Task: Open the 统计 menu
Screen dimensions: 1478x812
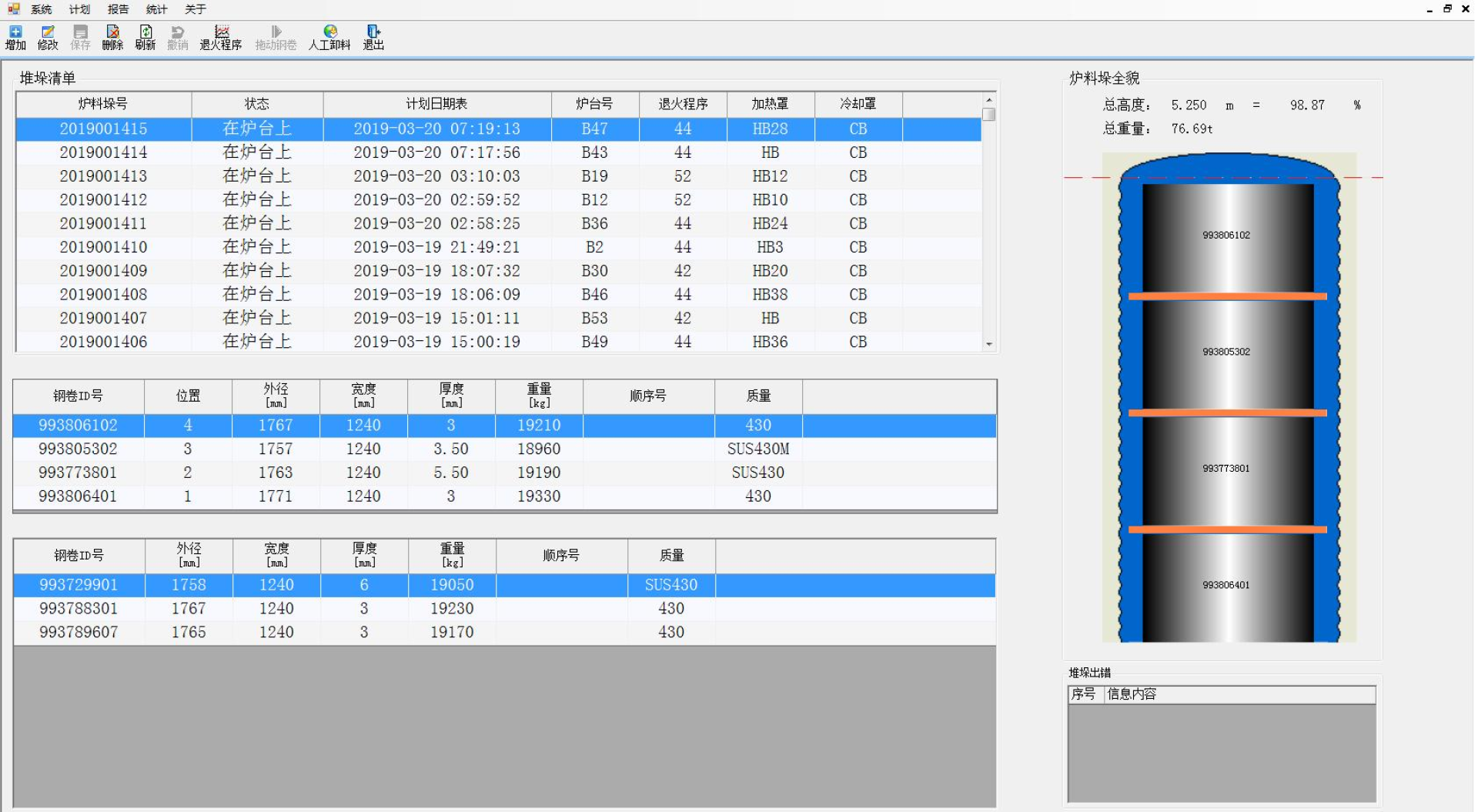Action: (156, 9)
